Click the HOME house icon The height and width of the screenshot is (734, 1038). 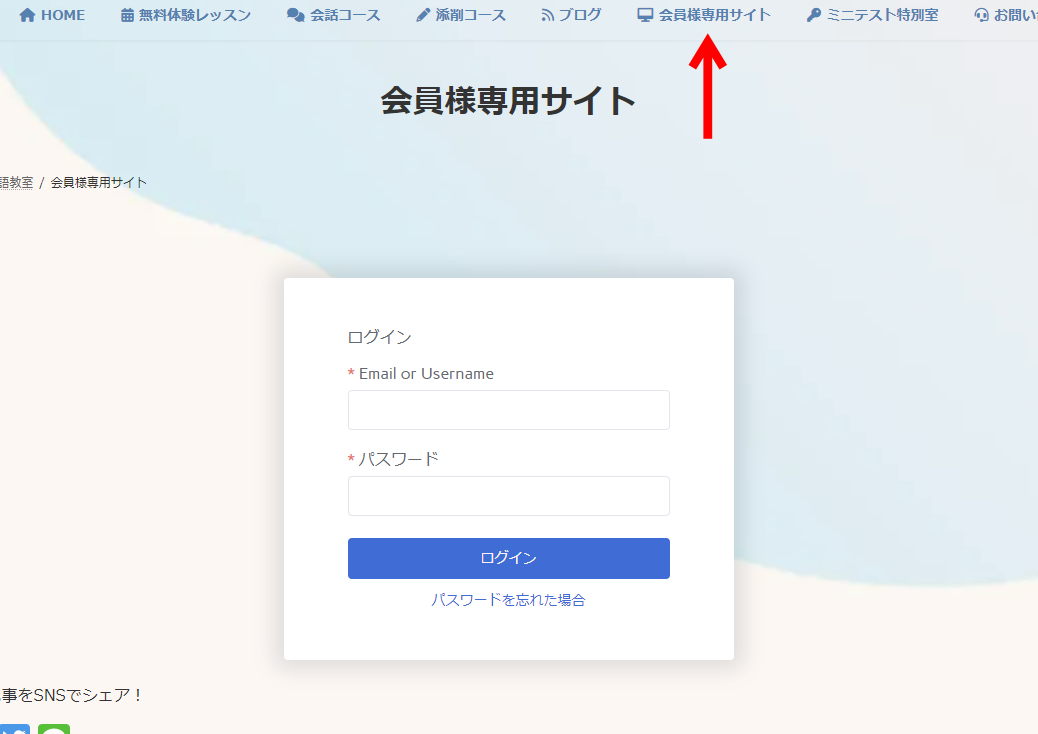[27, 15]
